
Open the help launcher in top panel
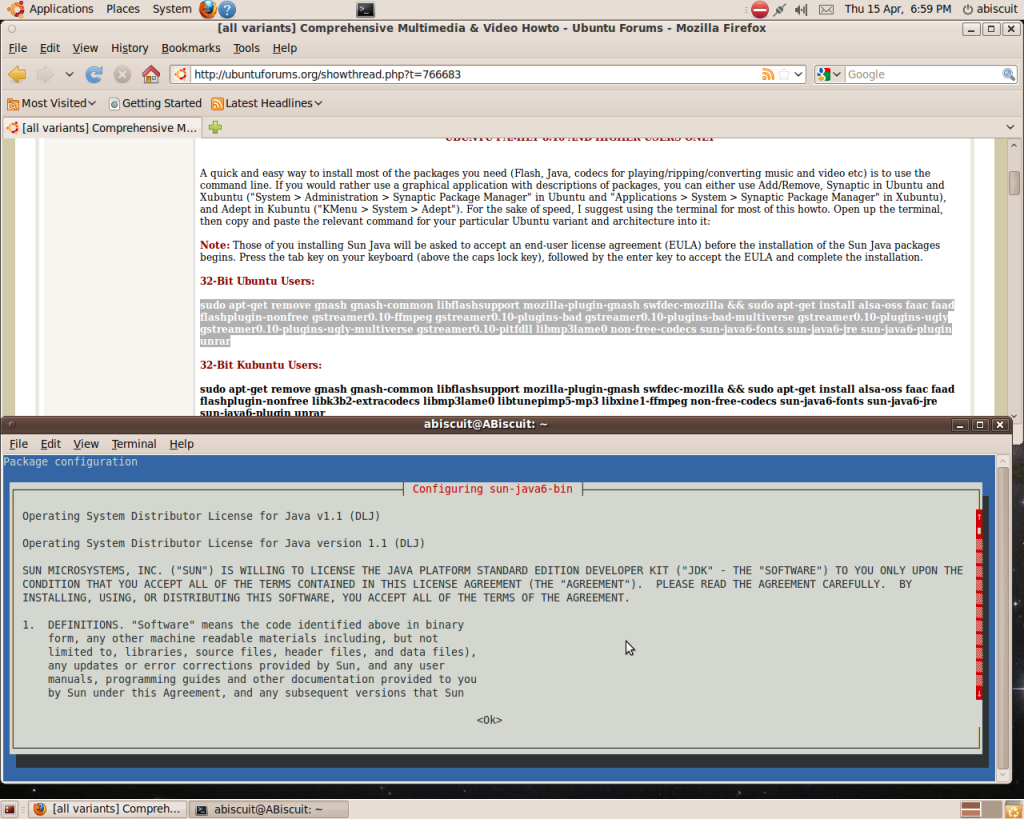click(x=227, y=9)
